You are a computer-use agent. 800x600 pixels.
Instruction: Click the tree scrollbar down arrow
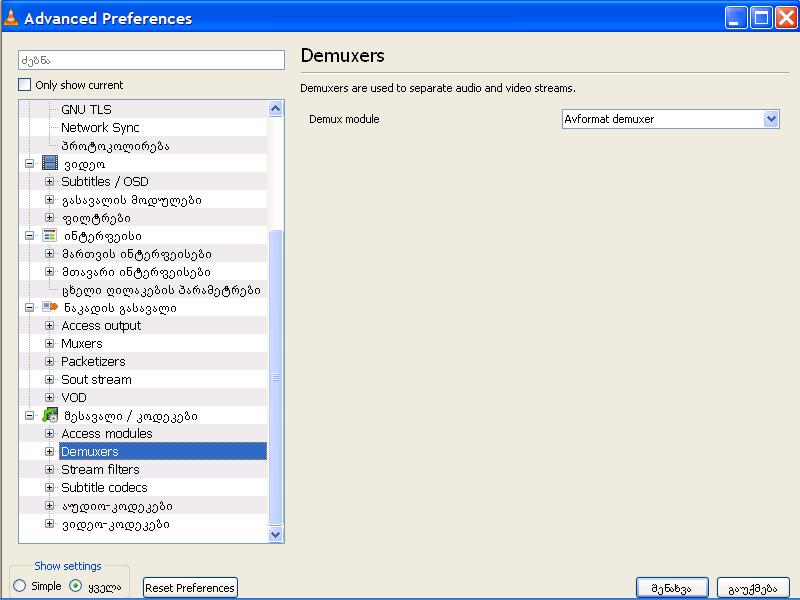[x=276, y=534]
